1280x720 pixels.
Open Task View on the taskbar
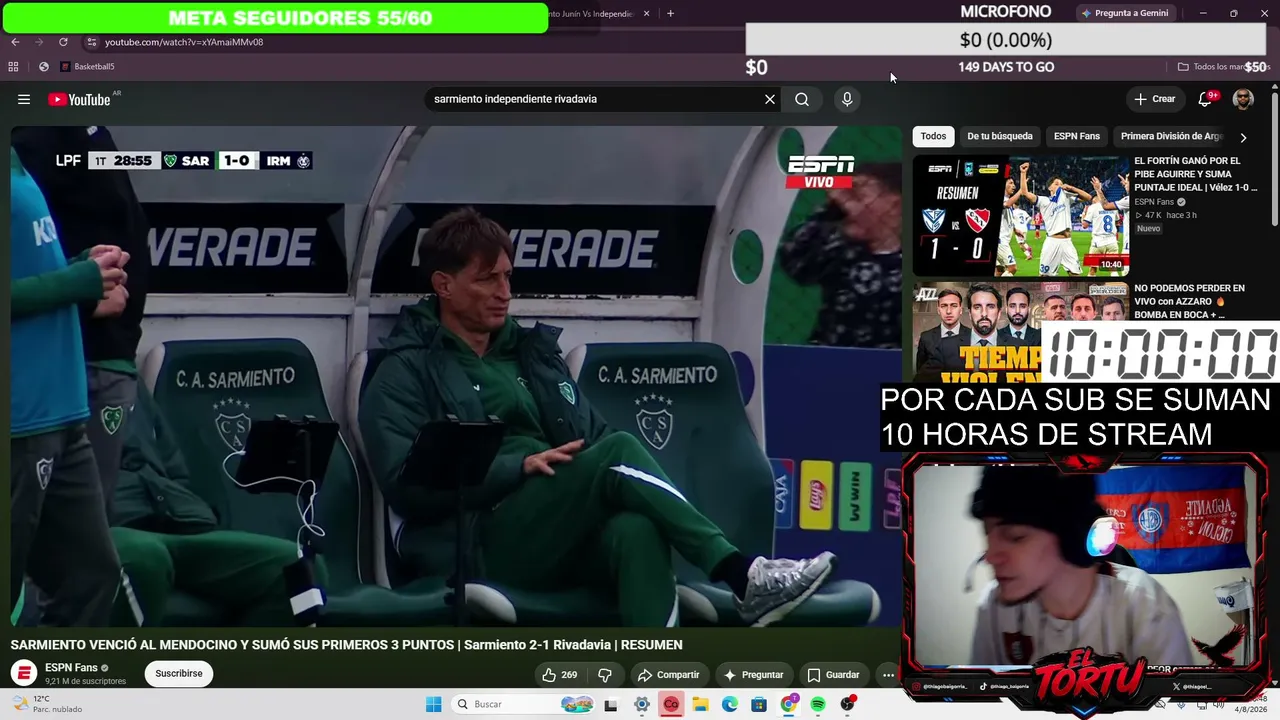pyautogui.click(x=611, y=704)
